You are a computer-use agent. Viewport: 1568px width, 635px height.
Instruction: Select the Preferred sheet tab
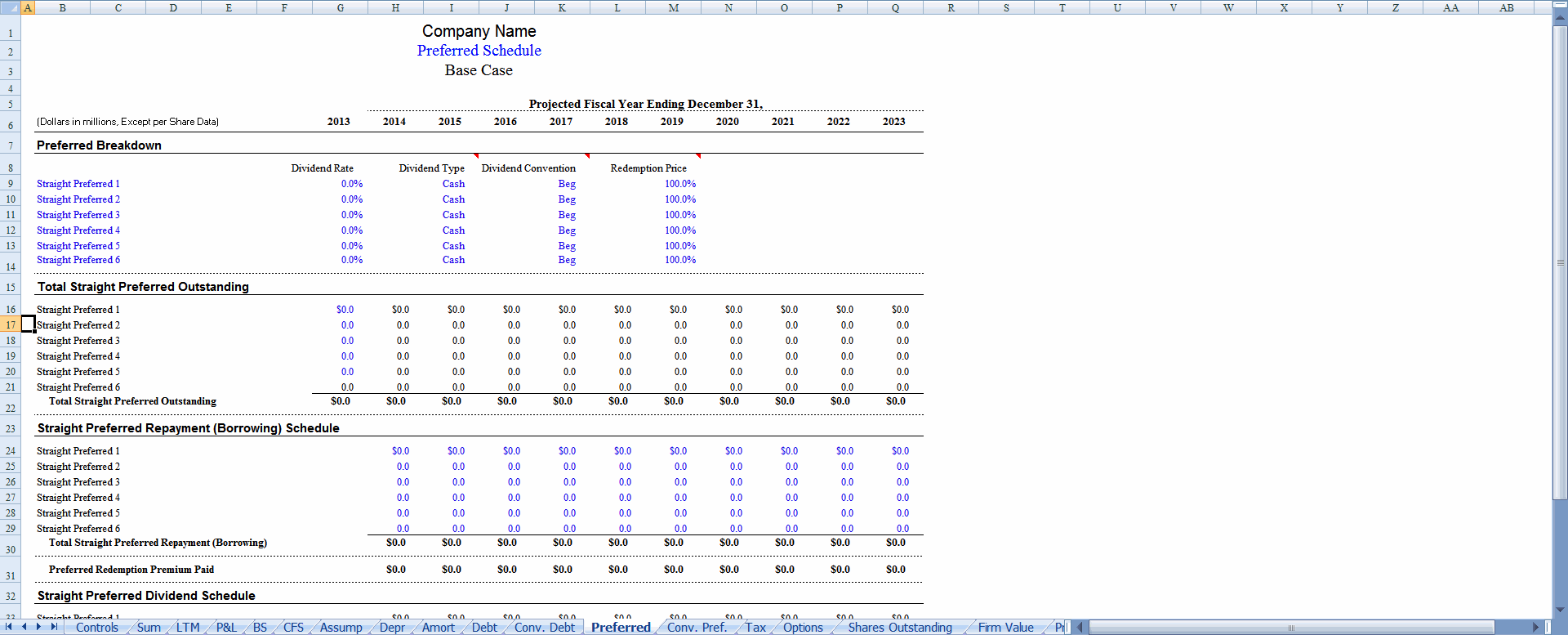point(621,628)
